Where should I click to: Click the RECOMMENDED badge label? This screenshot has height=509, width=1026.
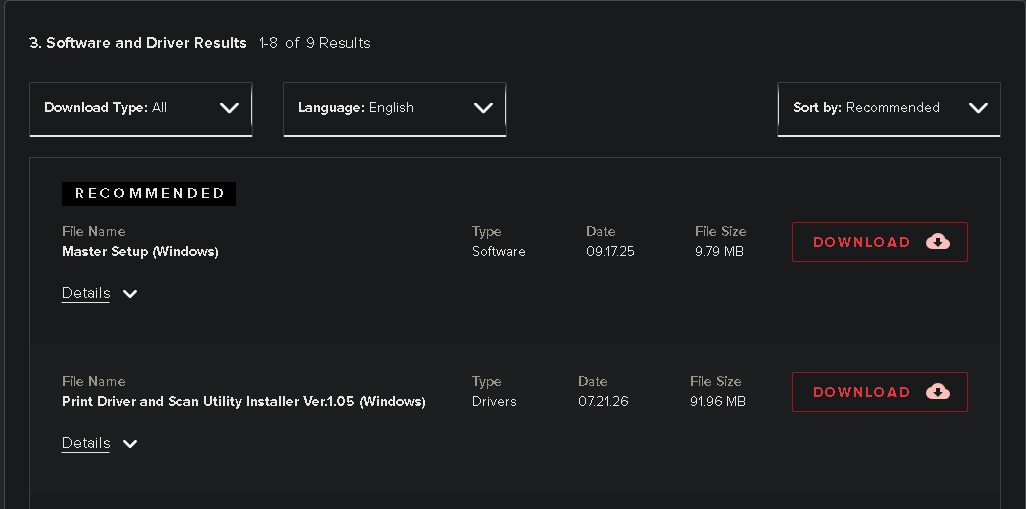149,194
